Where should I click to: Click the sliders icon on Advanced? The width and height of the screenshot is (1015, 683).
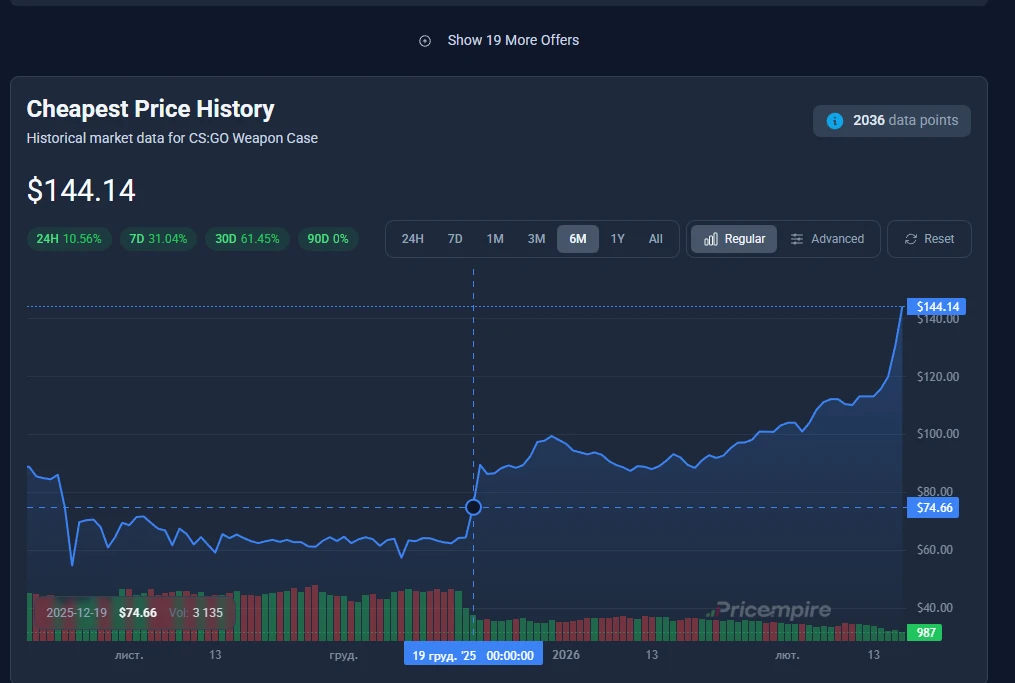(x=797, y=239)
